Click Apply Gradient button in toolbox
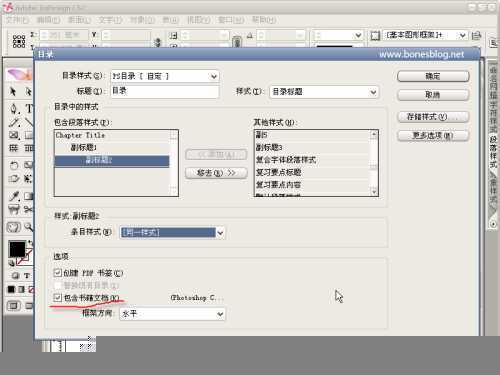500x375 pixels. 21,289
